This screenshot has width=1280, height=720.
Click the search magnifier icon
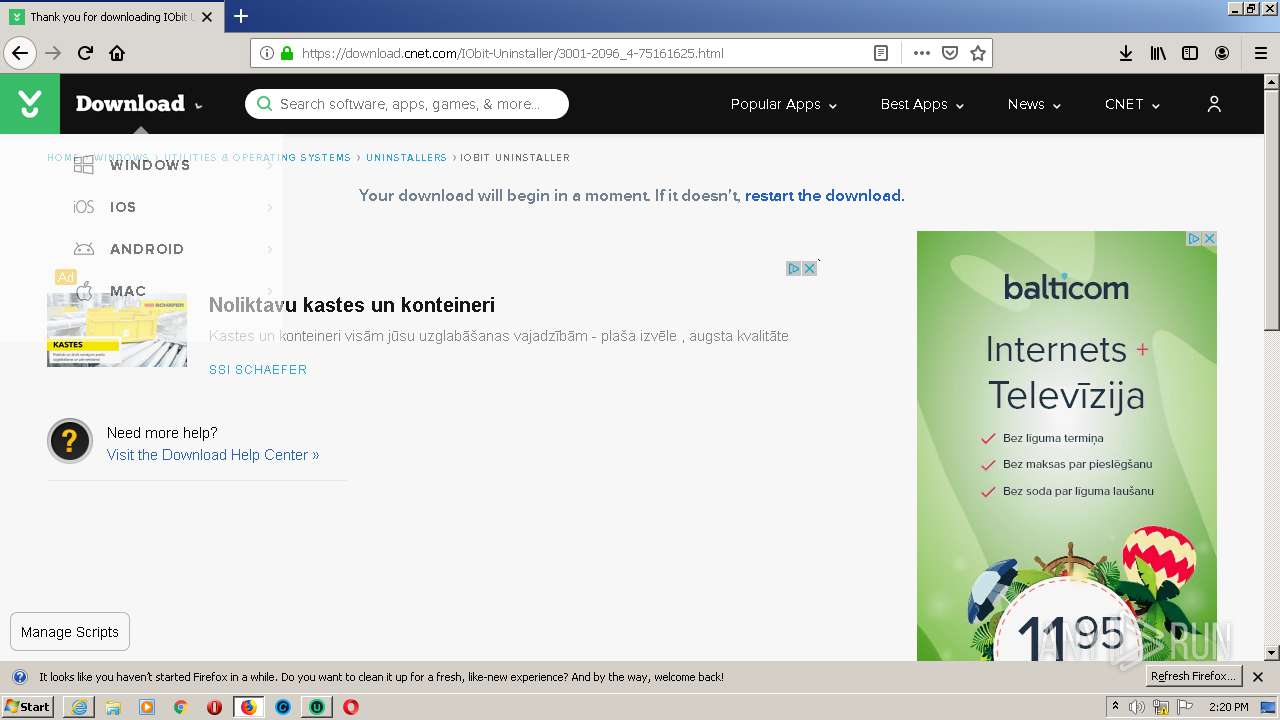coord(265,104)
